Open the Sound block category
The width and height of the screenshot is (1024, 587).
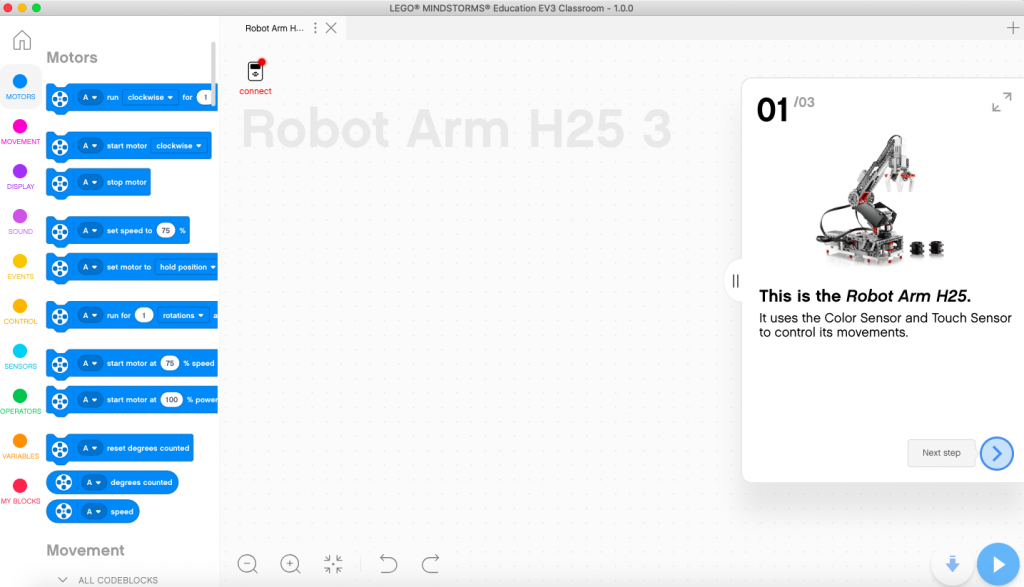coord(21,218)
